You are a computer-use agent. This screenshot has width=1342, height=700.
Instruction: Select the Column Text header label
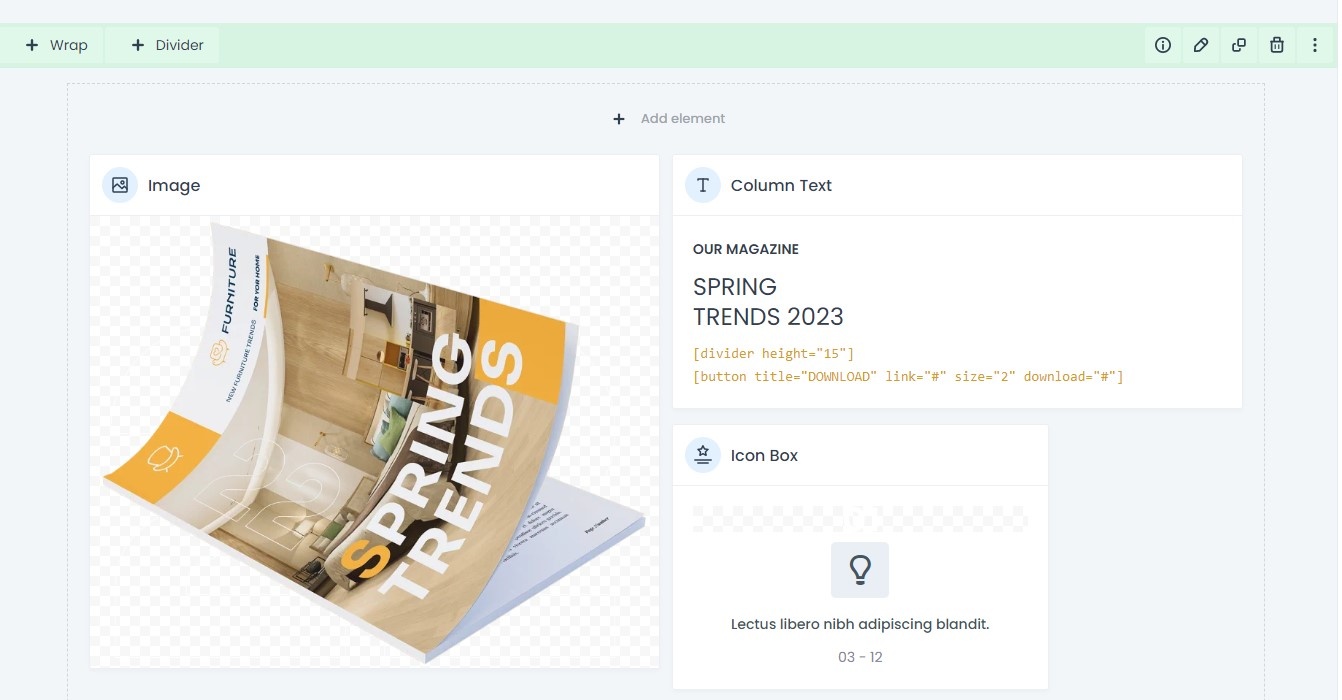(781, 185)
